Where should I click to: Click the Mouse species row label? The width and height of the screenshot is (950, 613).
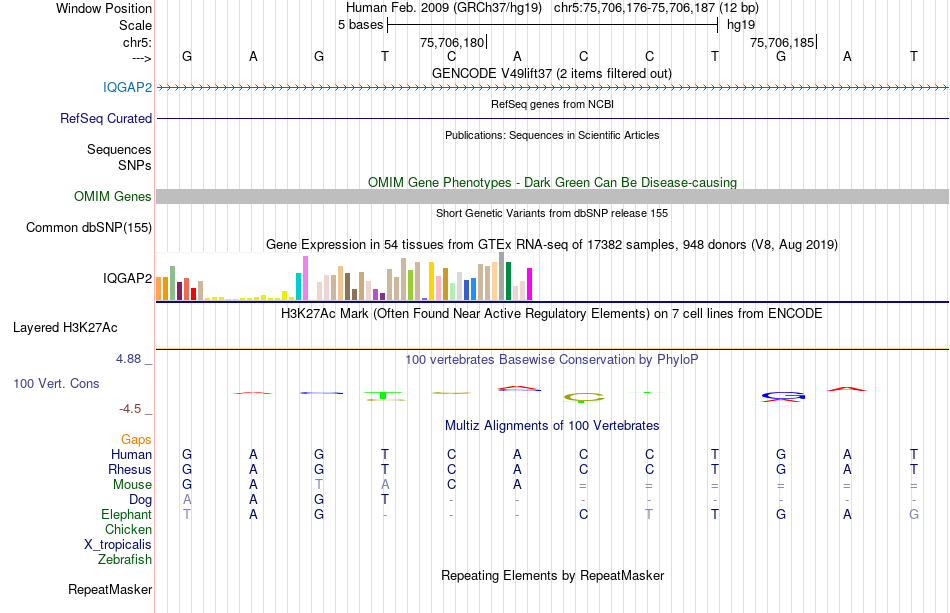click(132, 485)
